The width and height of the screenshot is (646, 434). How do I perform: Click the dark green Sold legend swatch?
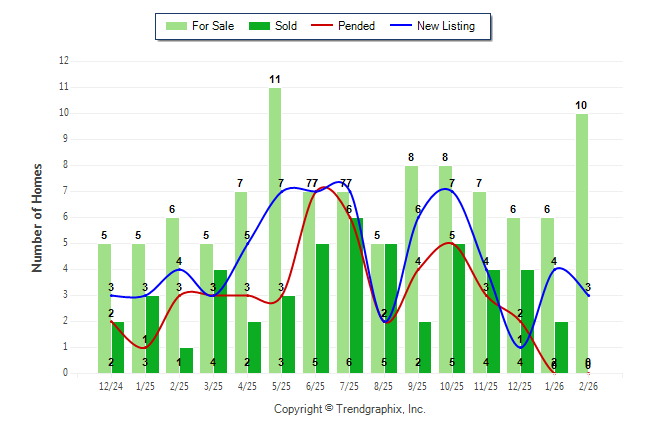click(257, 26)
